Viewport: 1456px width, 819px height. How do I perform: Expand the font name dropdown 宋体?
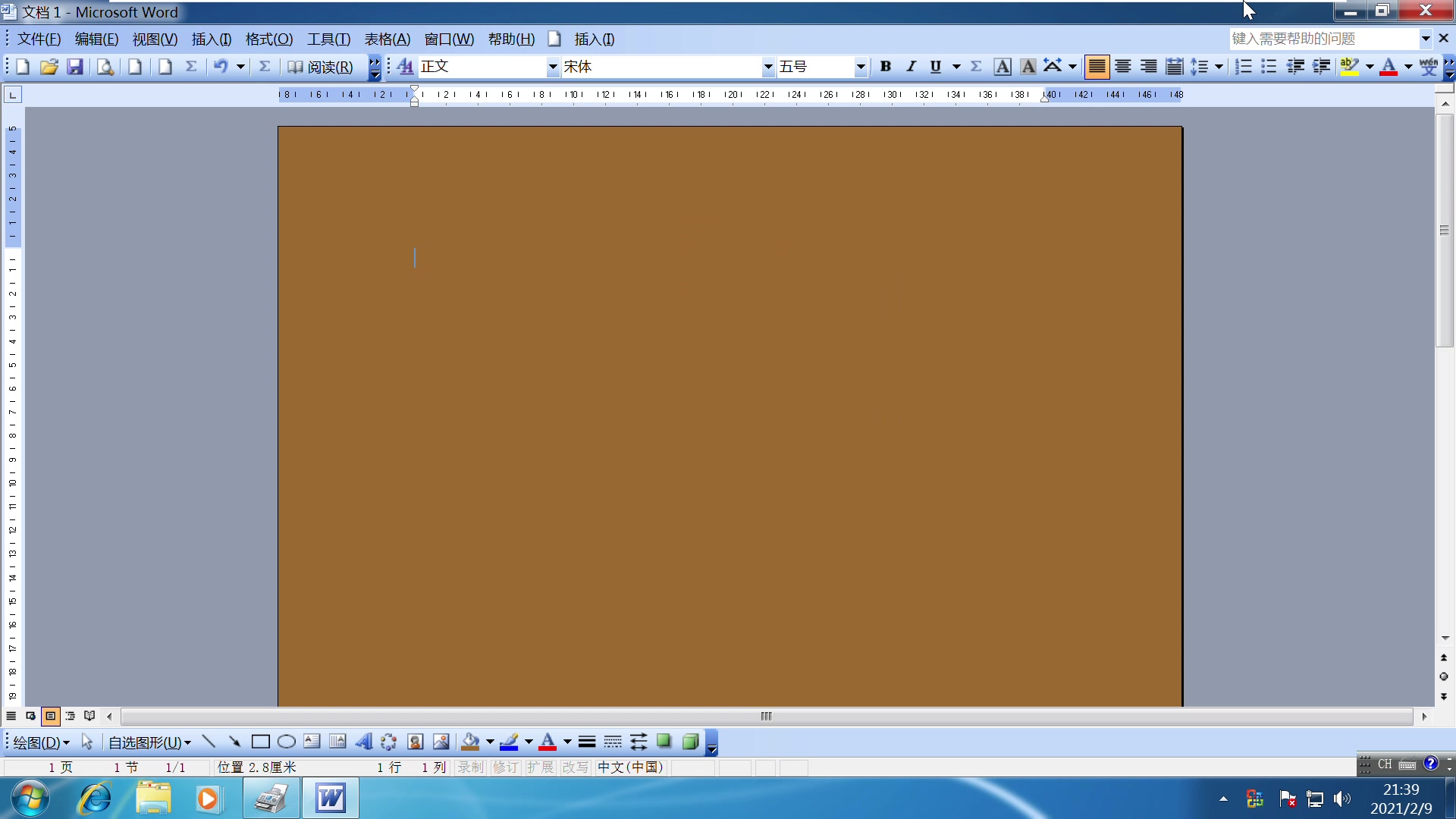click(x=767, y=67)
